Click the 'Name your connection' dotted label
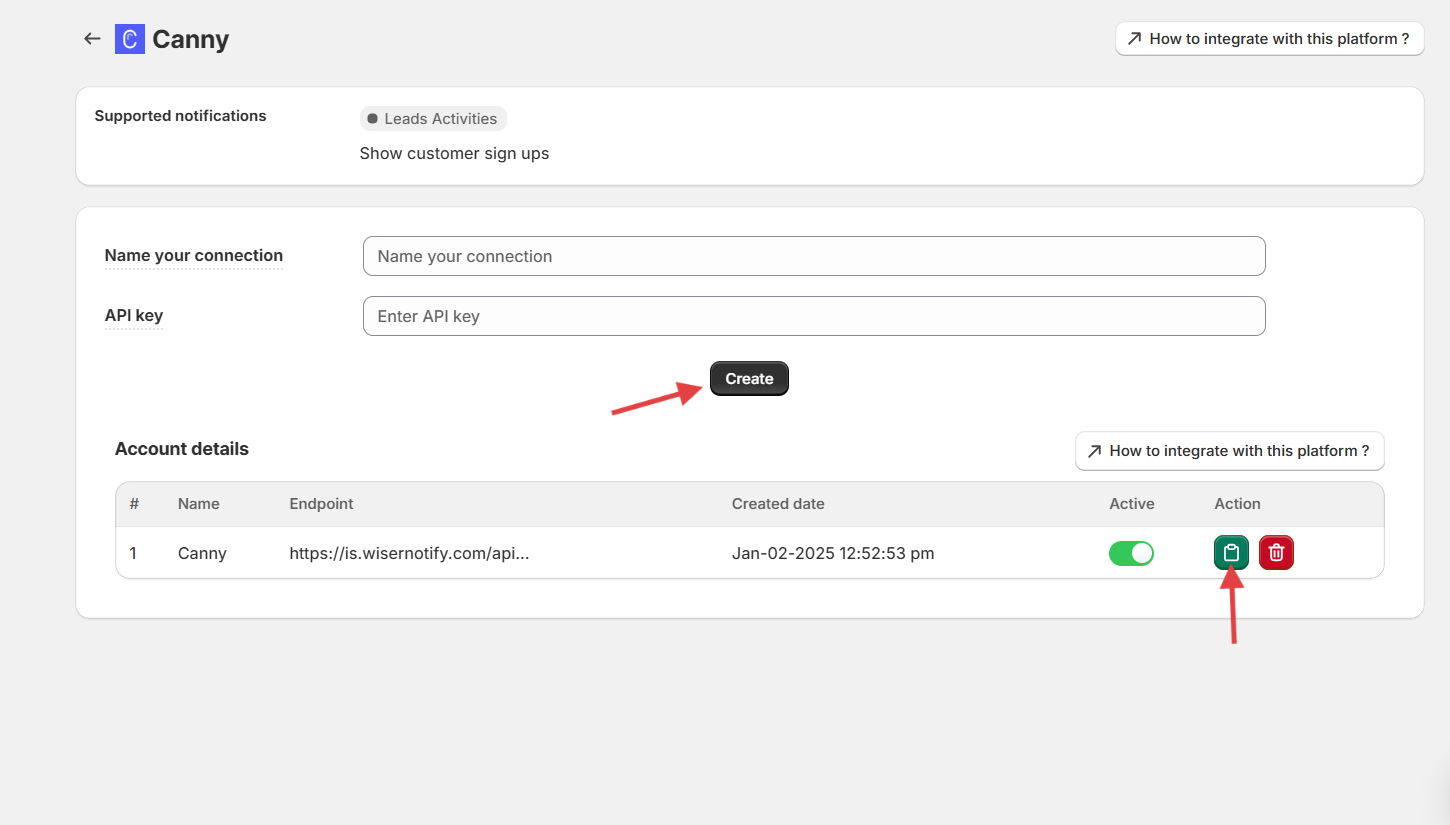The height and width of the screenshot is (825, 1450). 194,256
